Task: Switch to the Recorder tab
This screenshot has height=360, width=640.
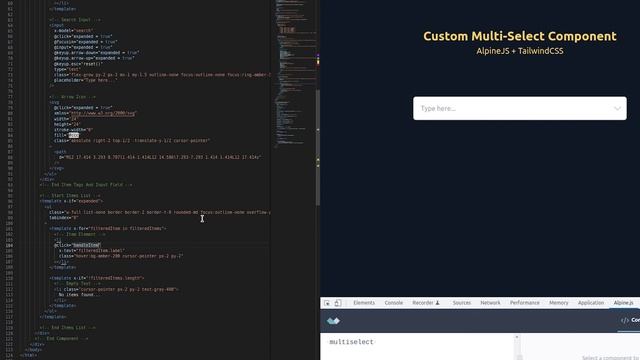Action: (426, 303)
